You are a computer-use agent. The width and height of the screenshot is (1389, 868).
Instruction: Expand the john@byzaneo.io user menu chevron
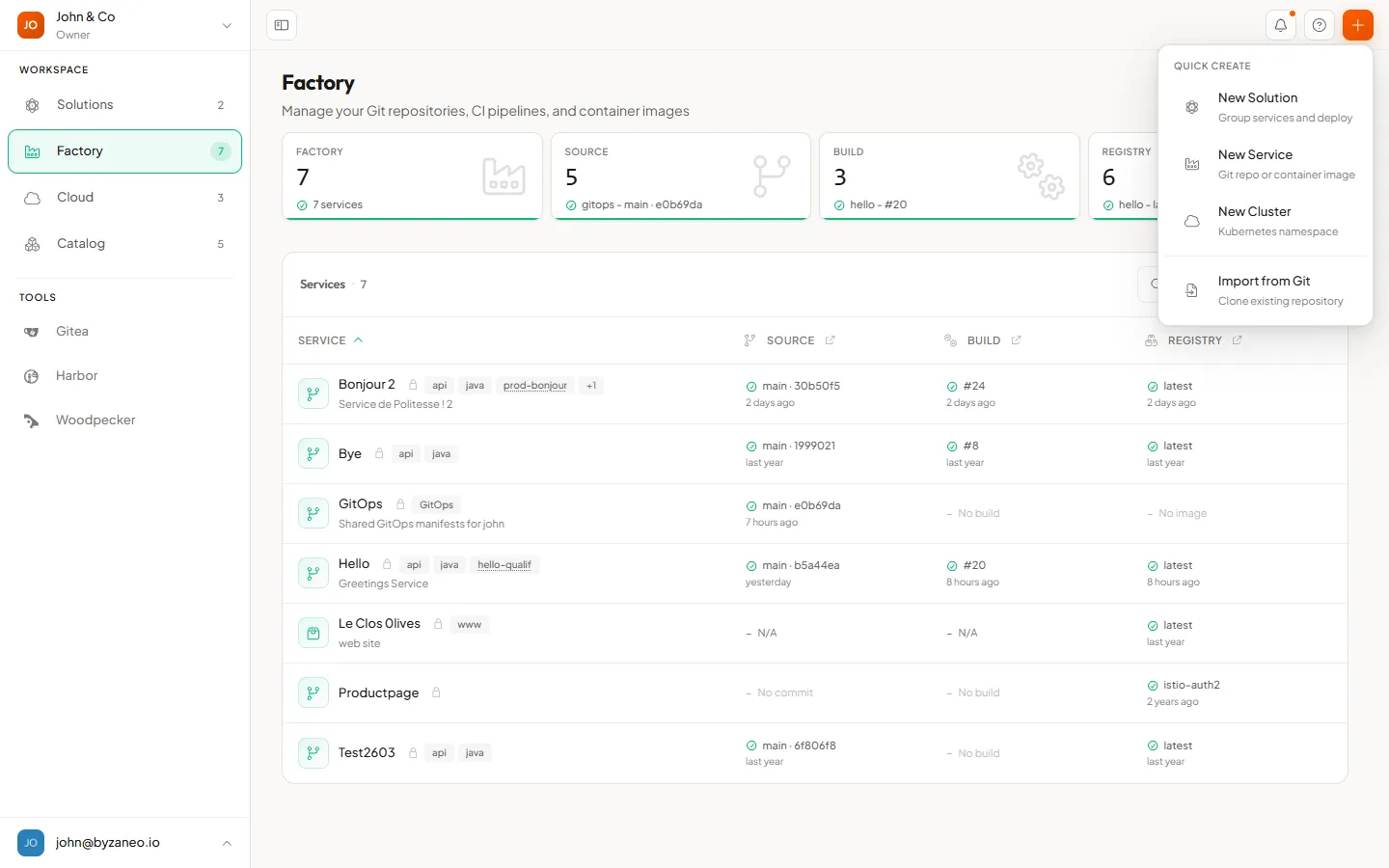227,843
